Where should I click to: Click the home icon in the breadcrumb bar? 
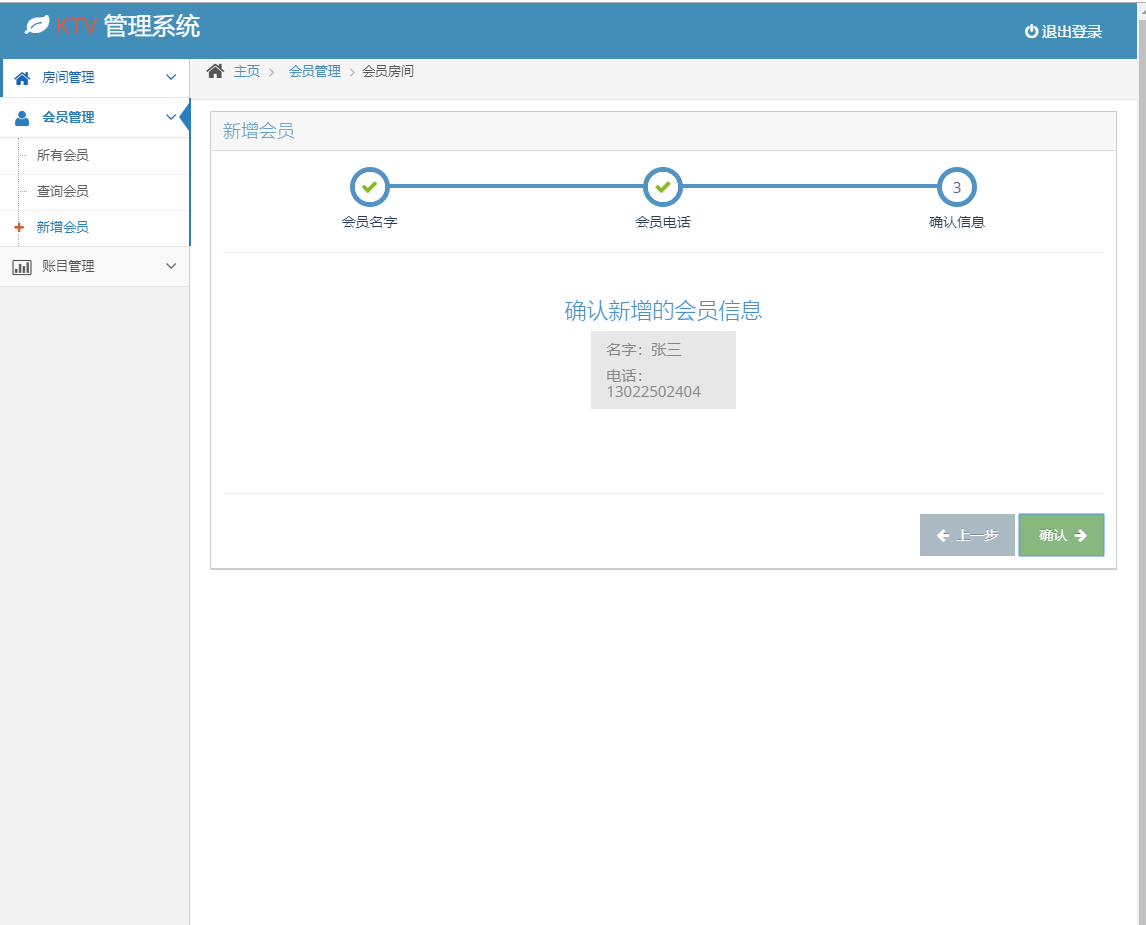[x=214, y=70]
